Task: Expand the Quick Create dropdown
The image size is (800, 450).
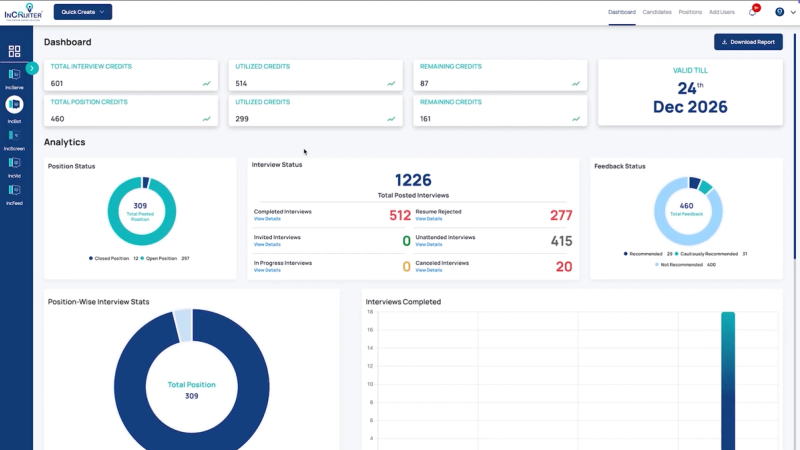Action: 83,12
